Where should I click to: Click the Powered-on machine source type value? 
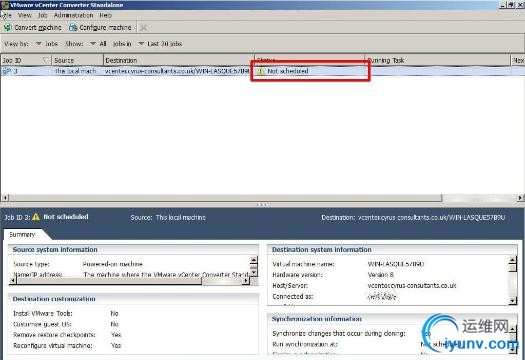click(x=113, y=264)
